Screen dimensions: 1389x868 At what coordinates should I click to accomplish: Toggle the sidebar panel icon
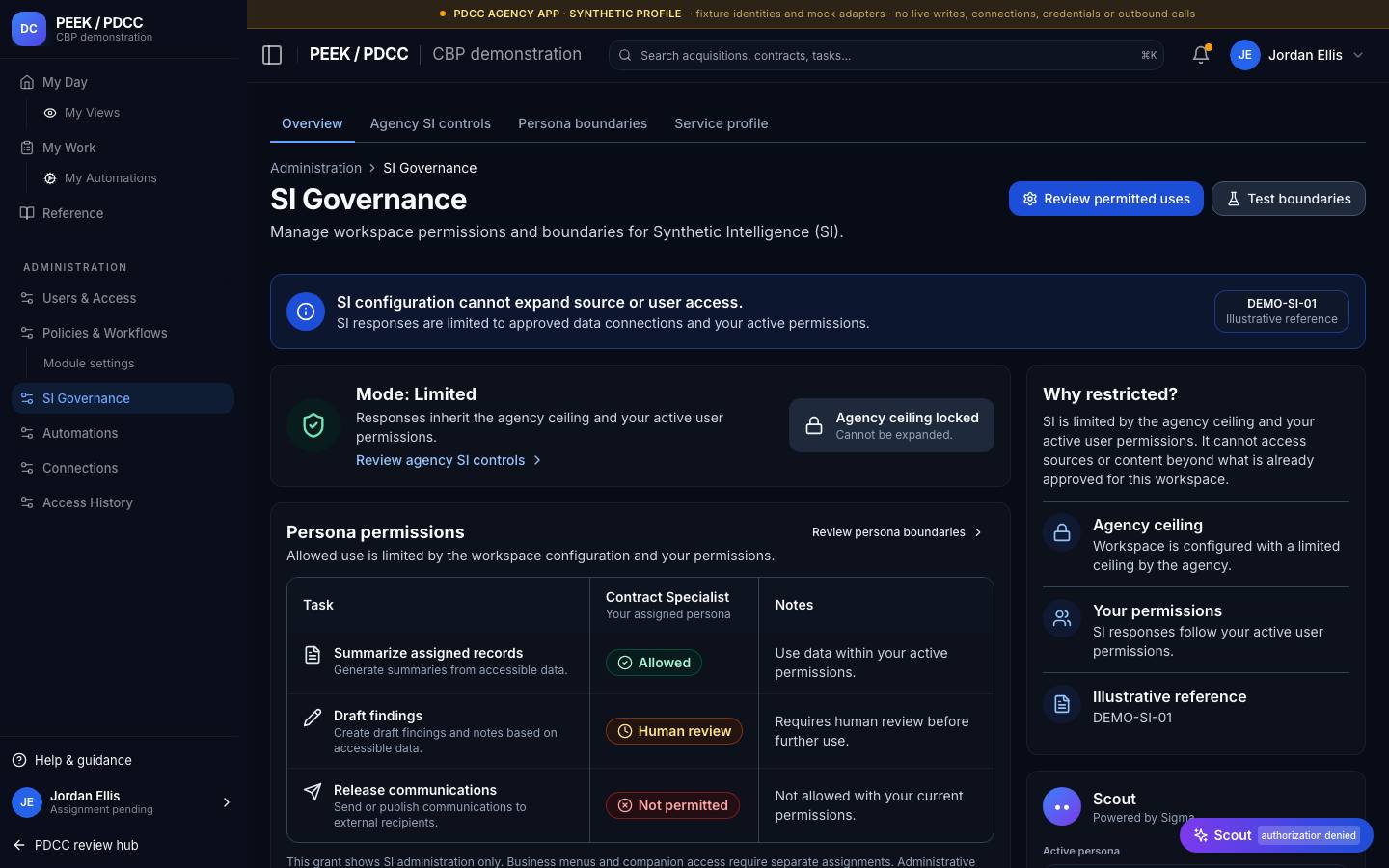click(272, 55)
